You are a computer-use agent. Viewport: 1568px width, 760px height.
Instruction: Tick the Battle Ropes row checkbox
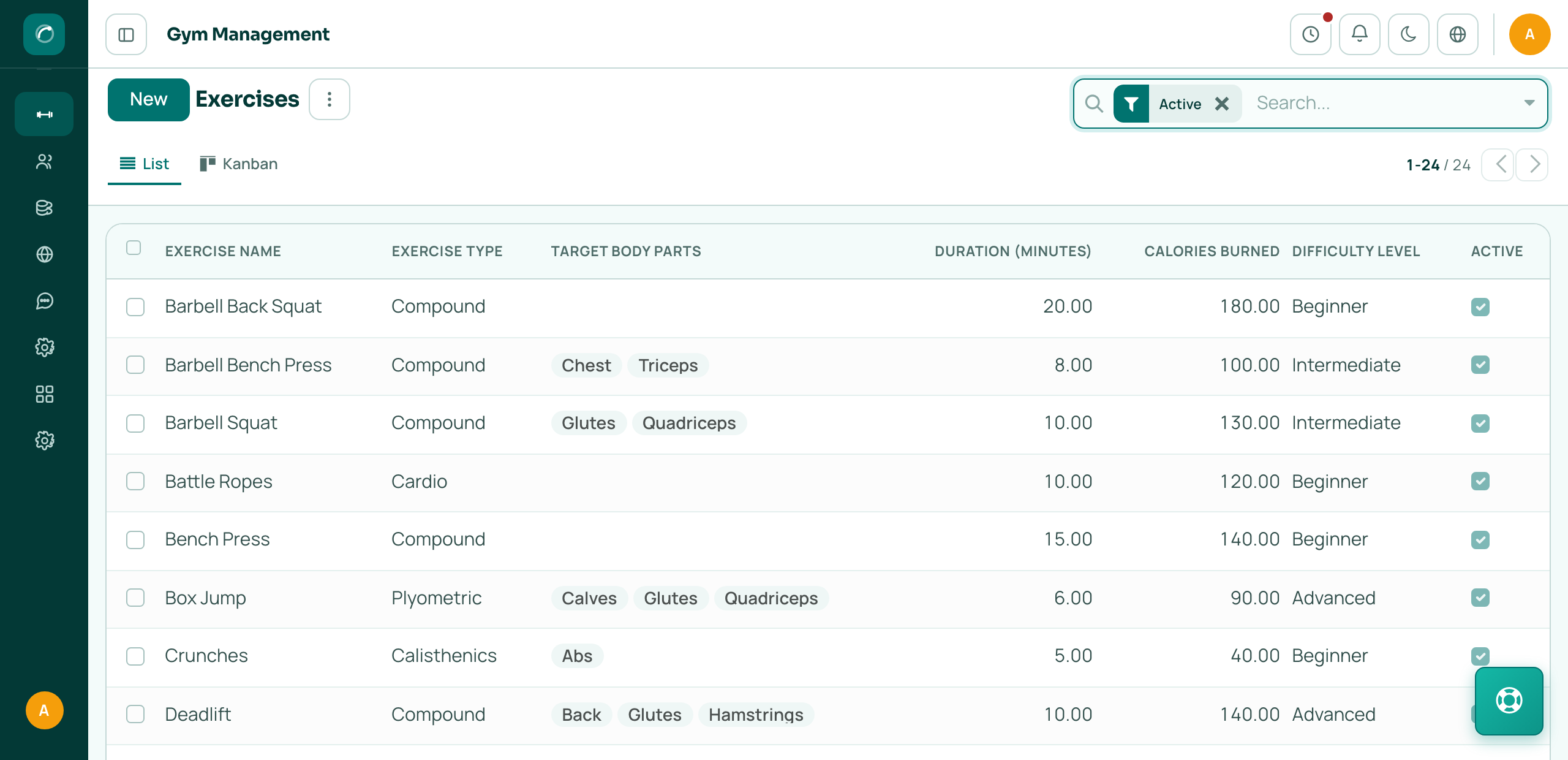point(135,482)
